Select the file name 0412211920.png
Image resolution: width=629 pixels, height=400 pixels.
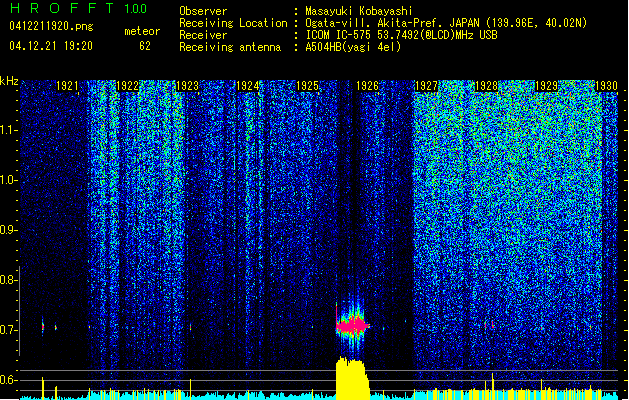(x=51, y=27)
